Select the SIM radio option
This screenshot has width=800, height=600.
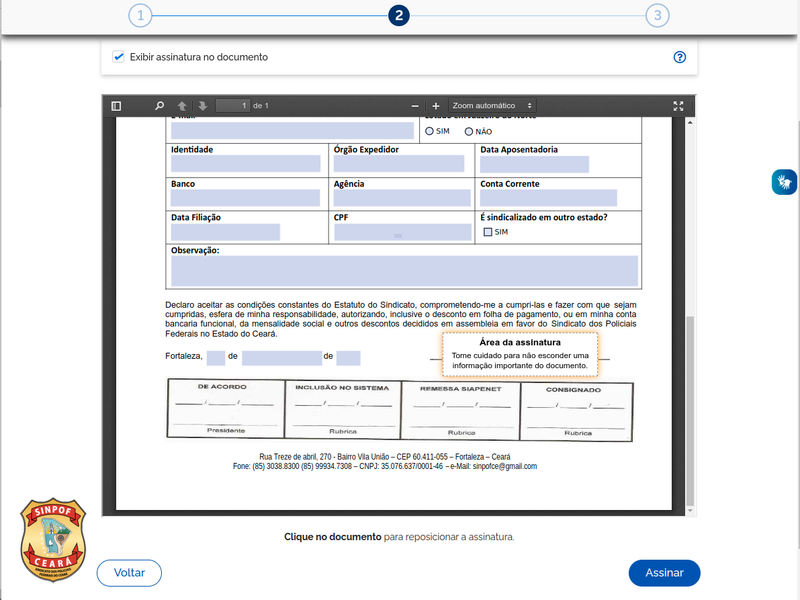point(430,131)
